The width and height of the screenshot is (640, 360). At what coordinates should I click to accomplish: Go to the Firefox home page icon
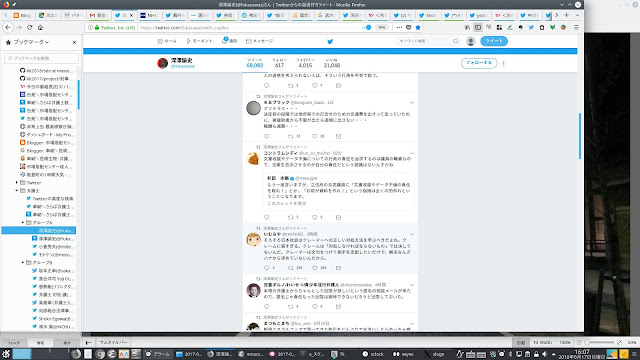coord(40,27)
